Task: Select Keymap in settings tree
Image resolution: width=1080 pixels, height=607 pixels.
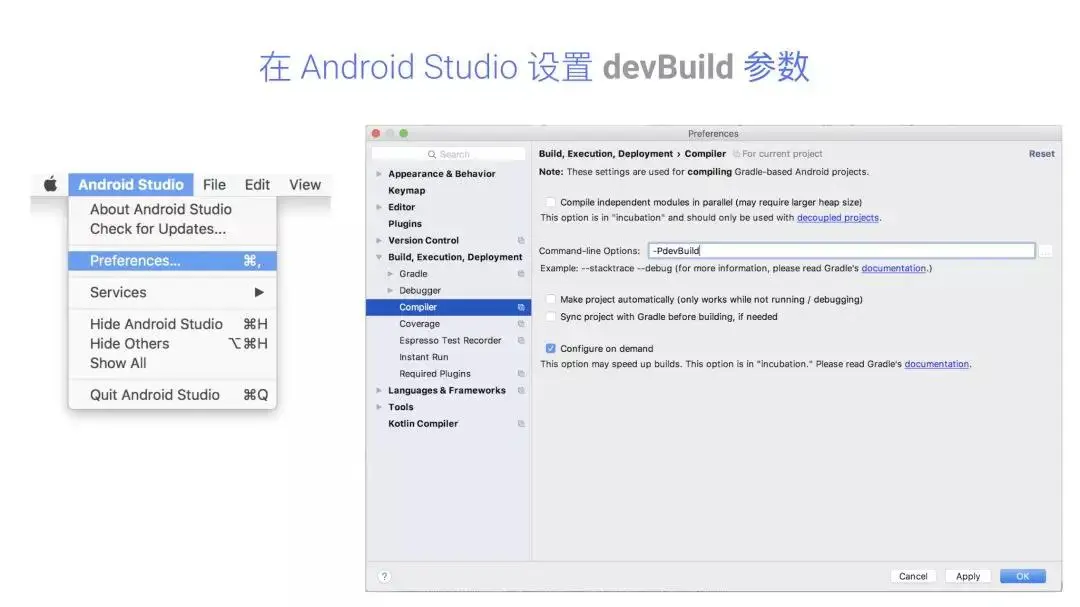Action: point(406,190)
